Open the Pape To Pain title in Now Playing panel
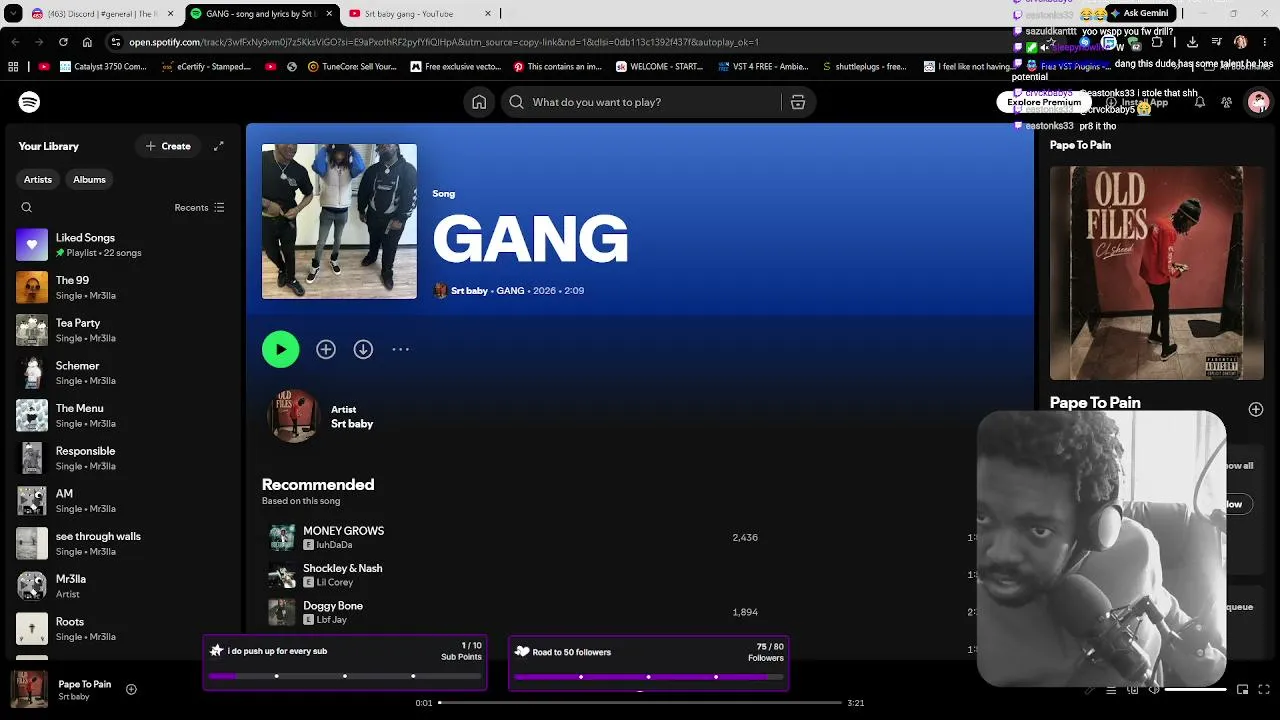 coord(1095,403)
